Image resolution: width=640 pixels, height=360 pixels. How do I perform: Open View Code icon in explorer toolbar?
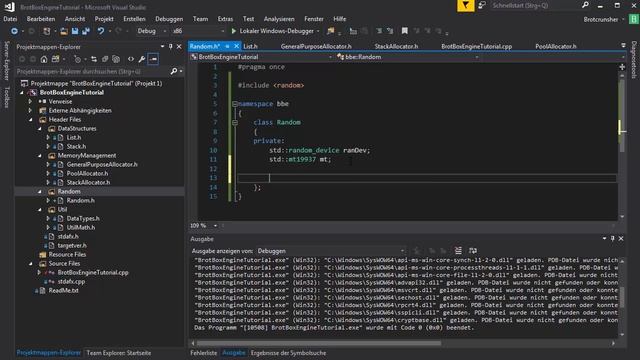click(x=131, y=59)
